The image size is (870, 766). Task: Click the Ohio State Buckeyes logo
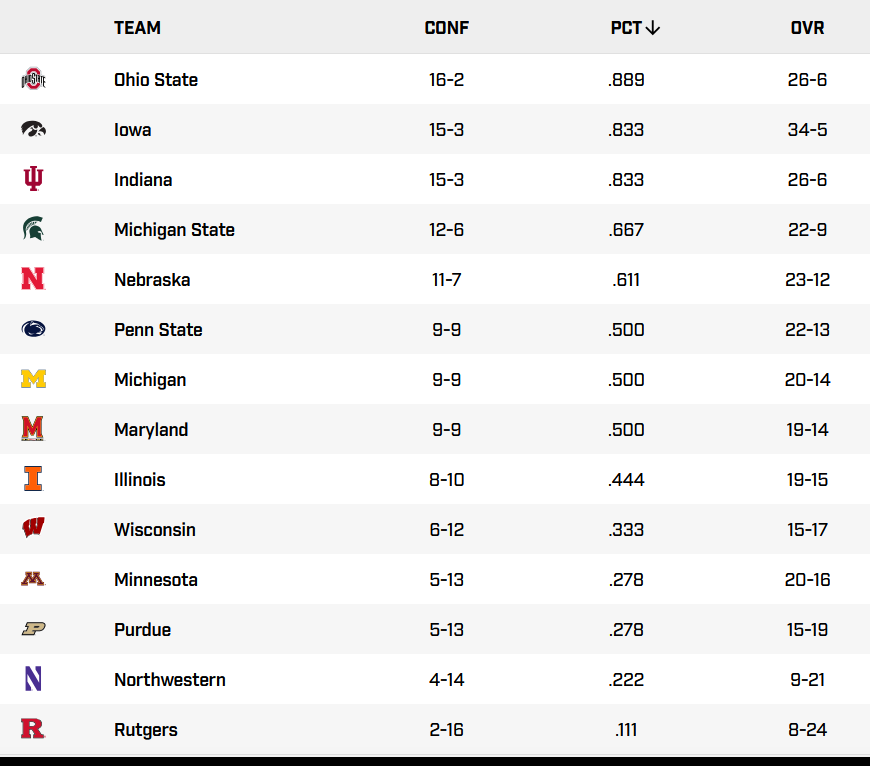[34, 80]
